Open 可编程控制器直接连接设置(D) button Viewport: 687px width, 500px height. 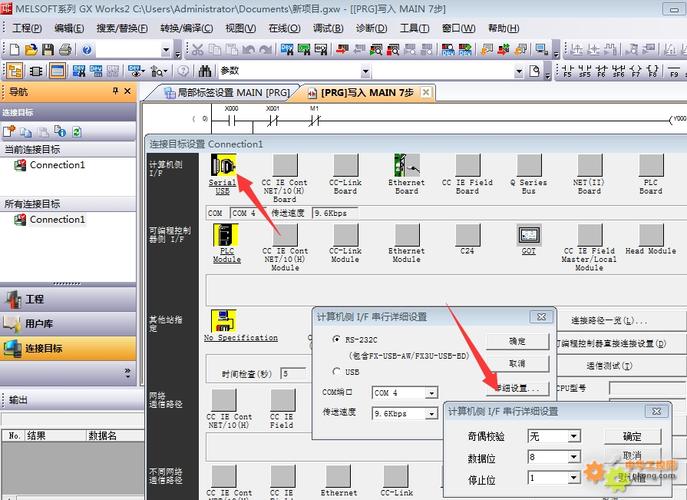pyautogui.click(x=611, y=343)
